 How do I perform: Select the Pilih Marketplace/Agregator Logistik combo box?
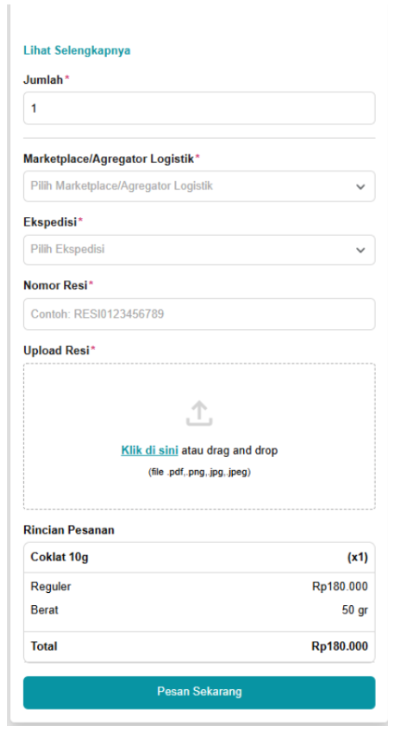[199, 186]
